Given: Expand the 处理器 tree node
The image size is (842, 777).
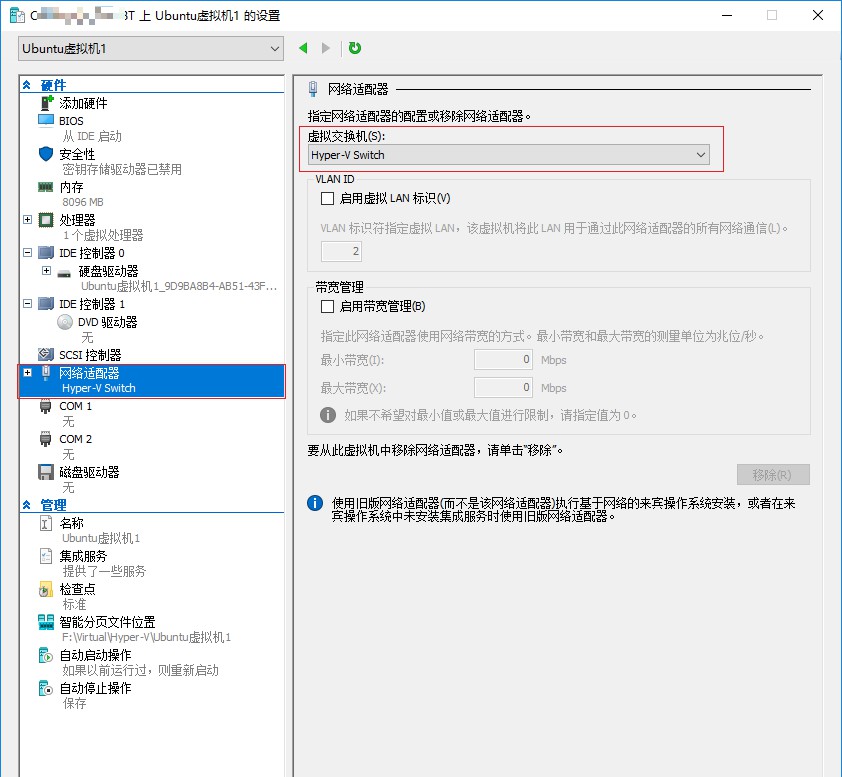Looking at the screenshot, I should pos(27,220).
